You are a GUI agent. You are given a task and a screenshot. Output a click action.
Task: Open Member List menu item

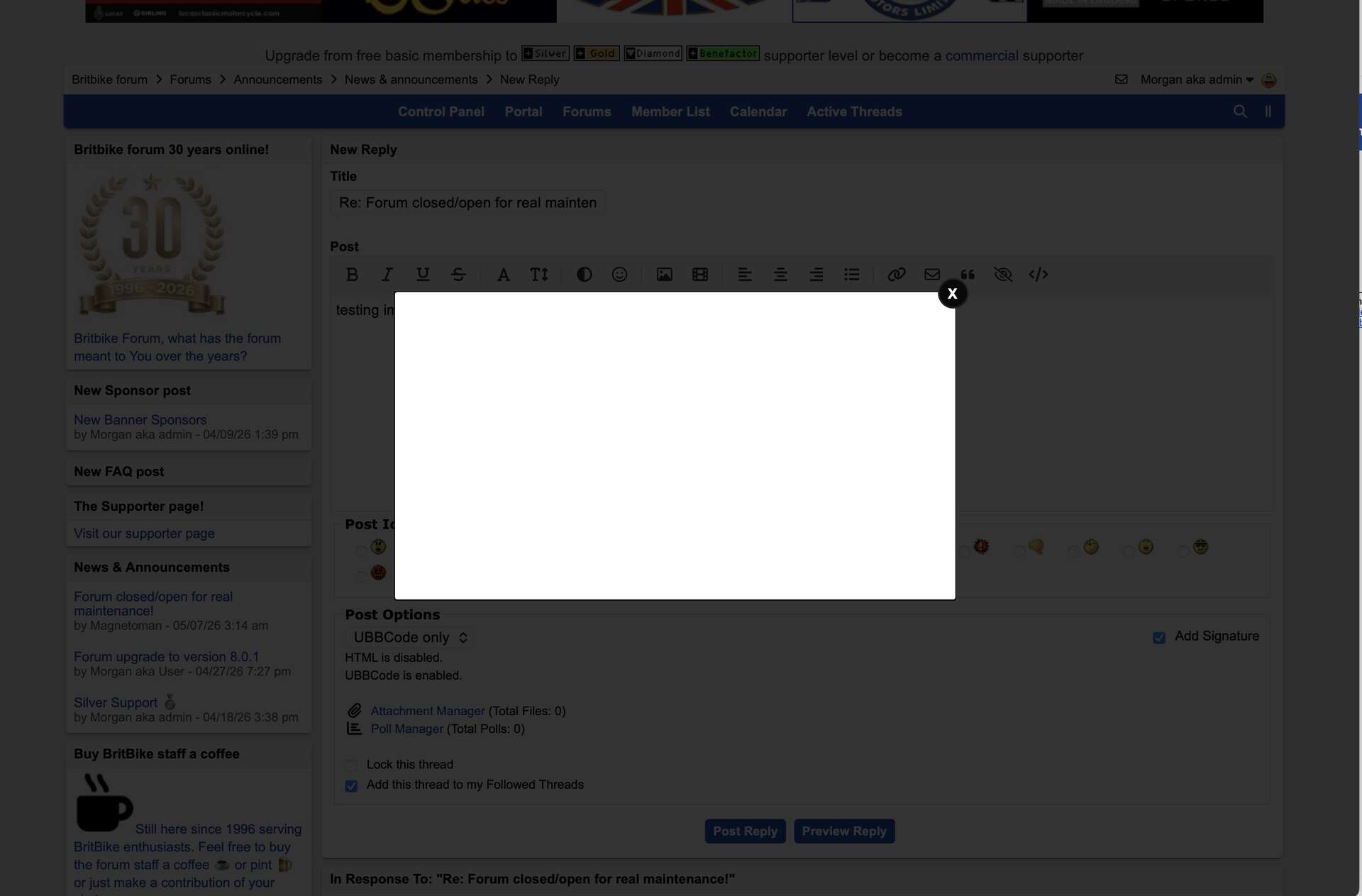[670, 111]
